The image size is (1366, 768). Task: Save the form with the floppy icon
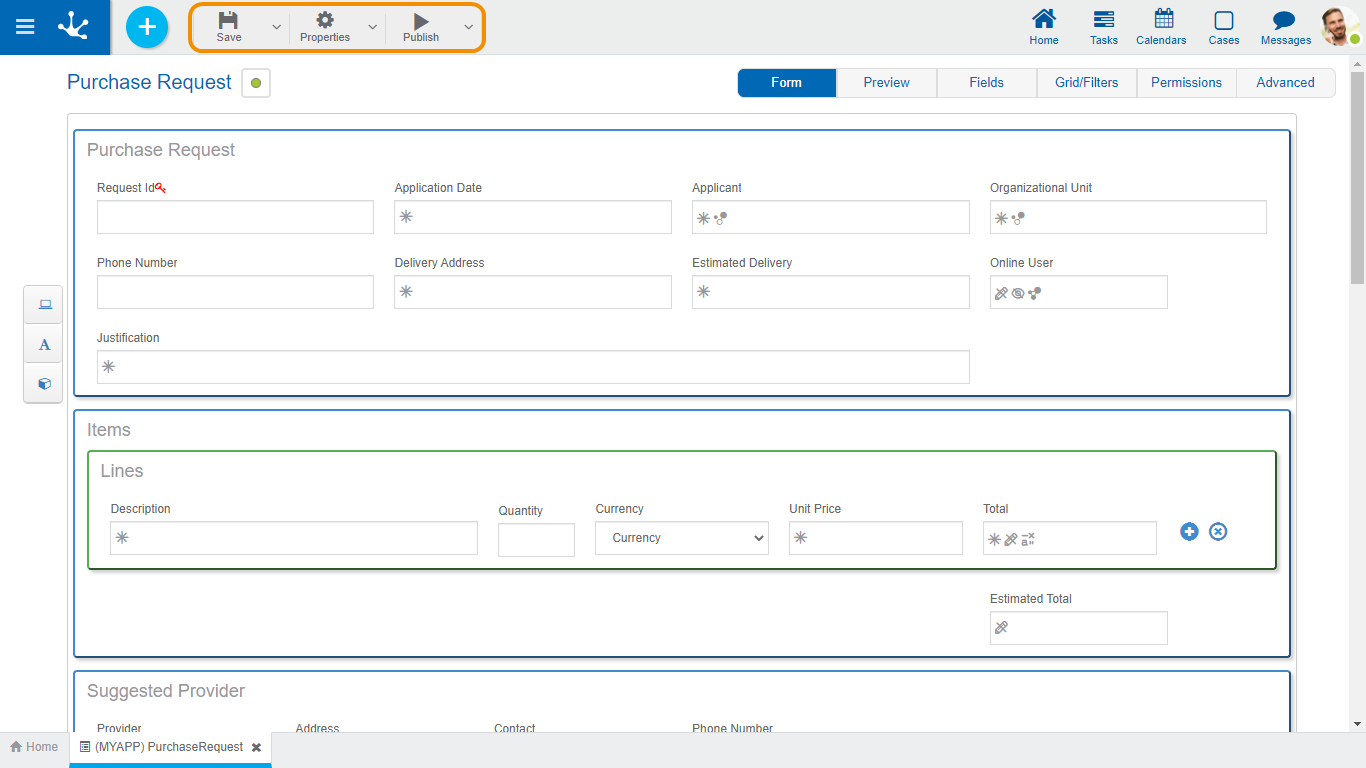point(229,27)
